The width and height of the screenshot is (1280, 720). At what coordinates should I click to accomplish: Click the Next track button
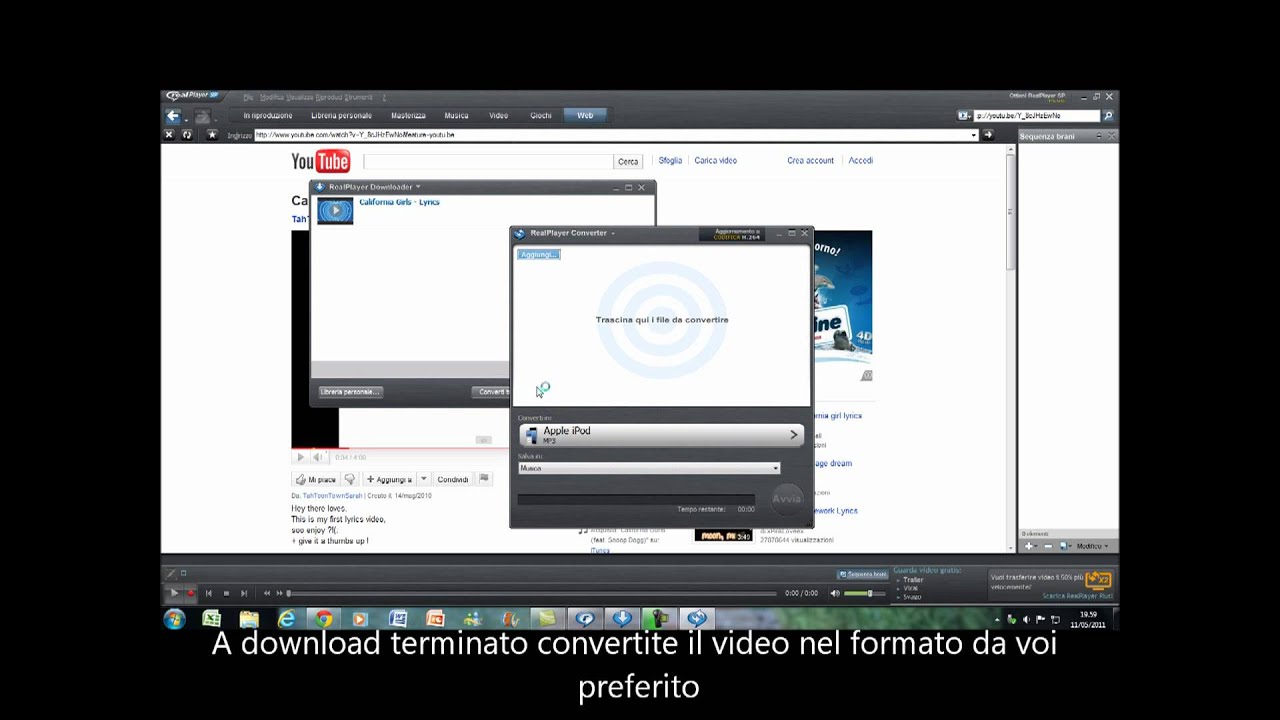pos(243,593)
